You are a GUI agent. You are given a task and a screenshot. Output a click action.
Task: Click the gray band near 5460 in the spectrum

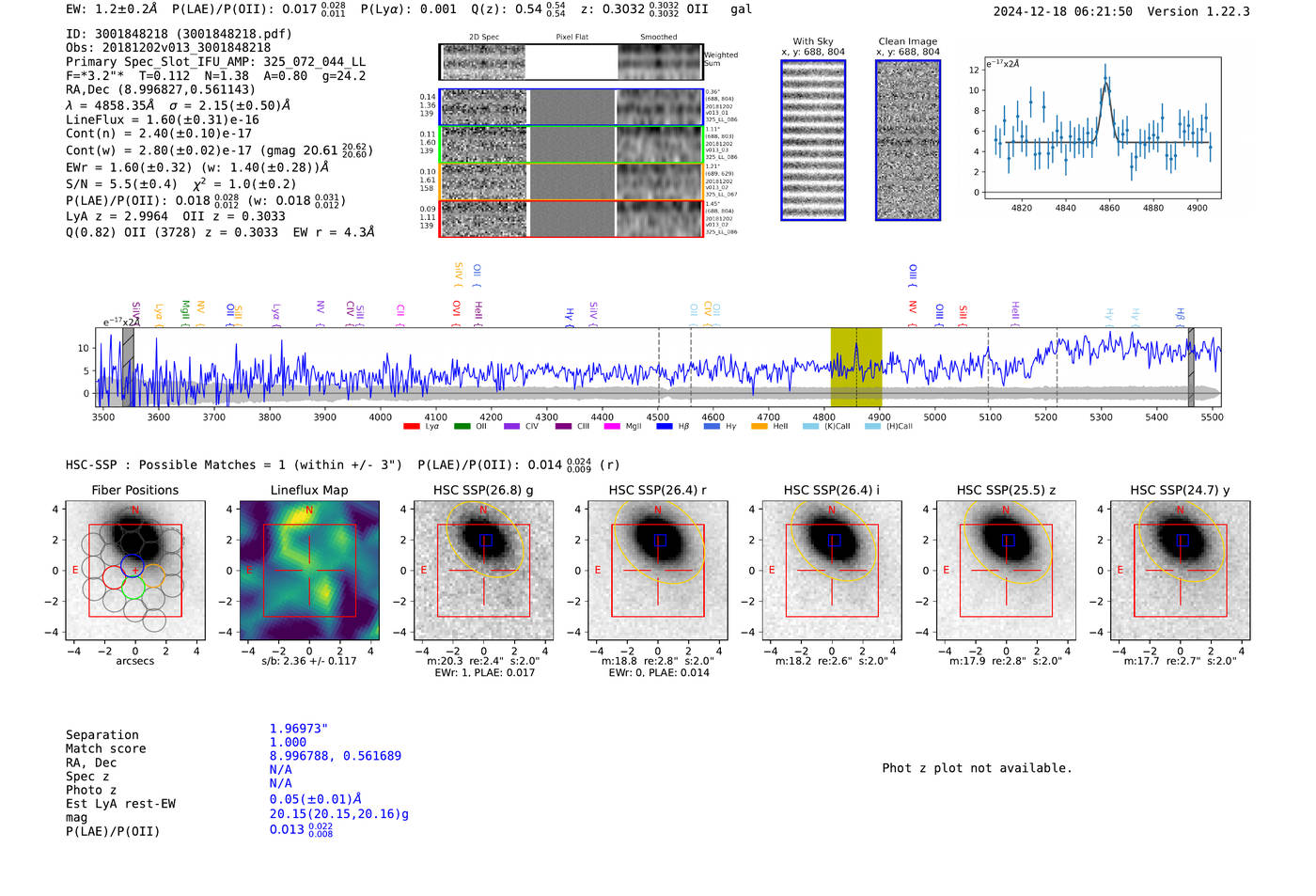pos(1191,367)
